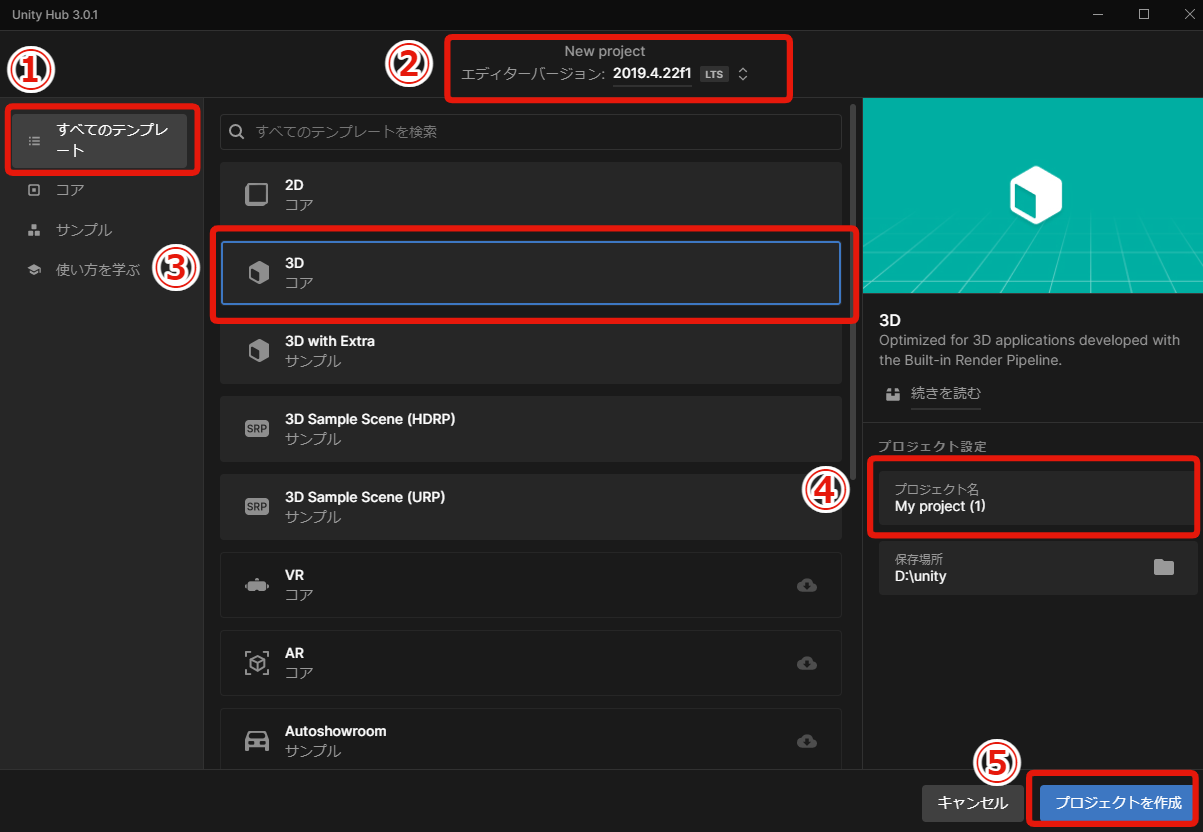
Task: Open the 続きを読む link
Action: 946,393
